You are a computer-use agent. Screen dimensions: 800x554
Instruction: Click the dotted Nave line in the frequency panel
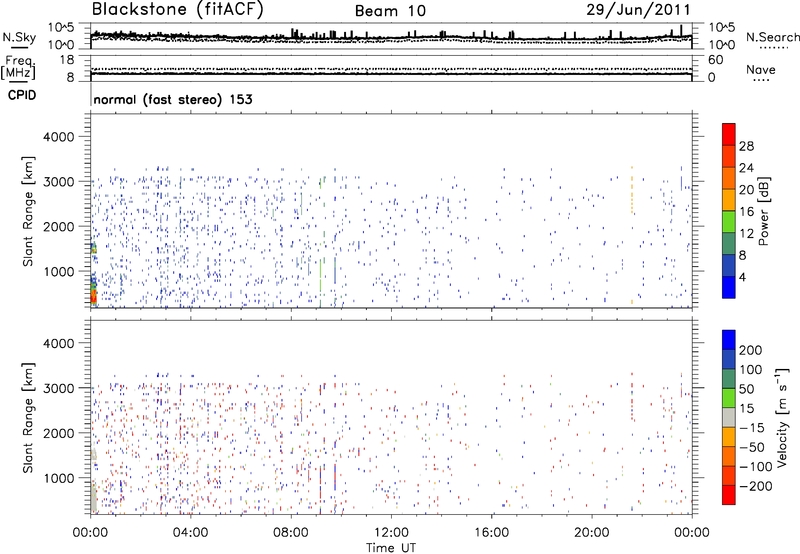click(391, 68)
